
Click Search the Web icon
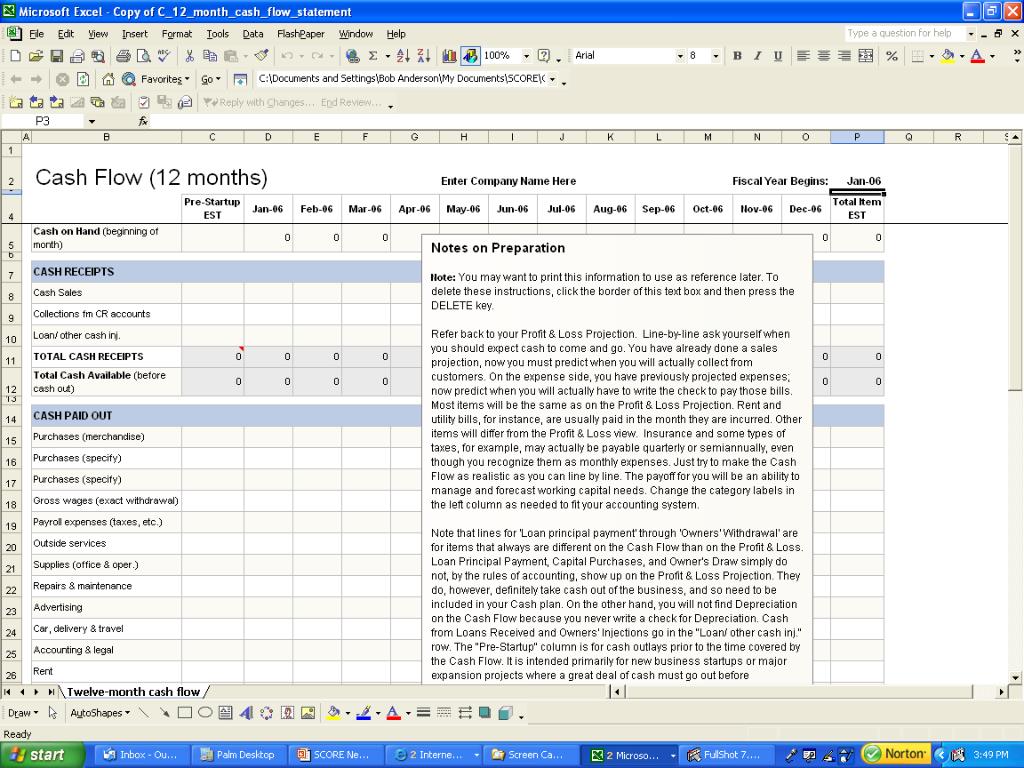129,80
